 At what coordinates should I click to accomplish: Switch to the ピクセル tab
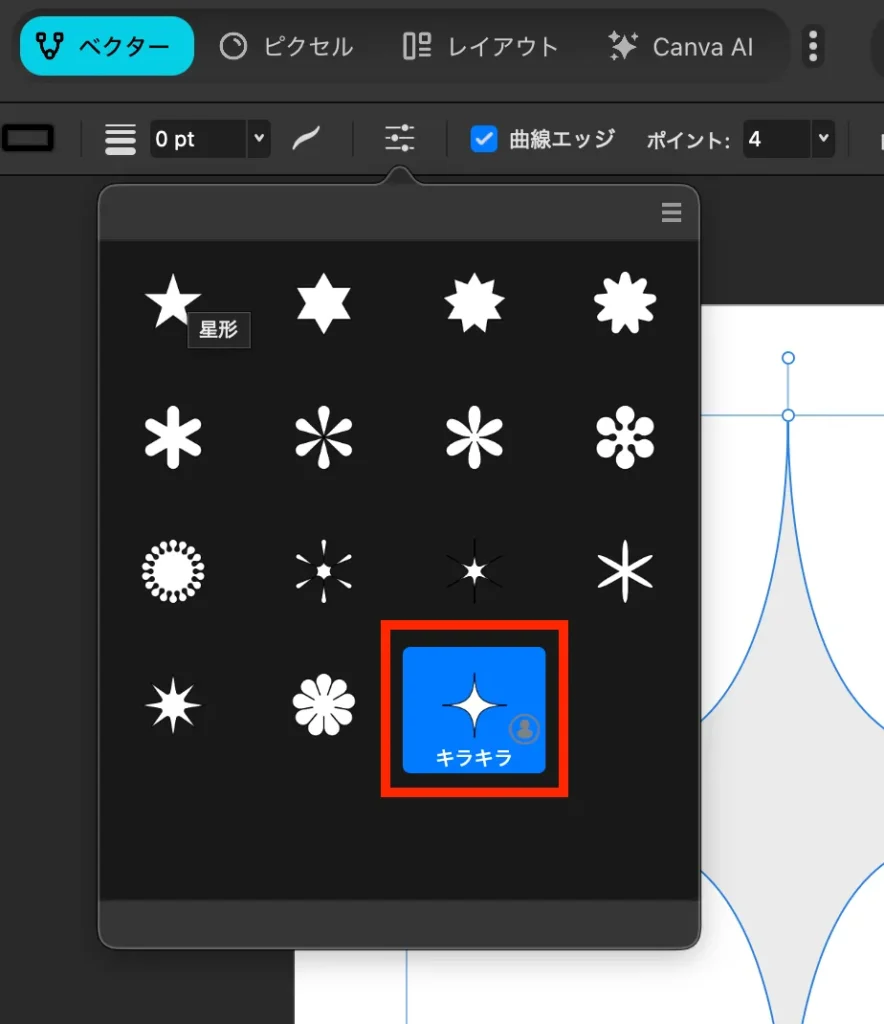(x=287, y=46)
